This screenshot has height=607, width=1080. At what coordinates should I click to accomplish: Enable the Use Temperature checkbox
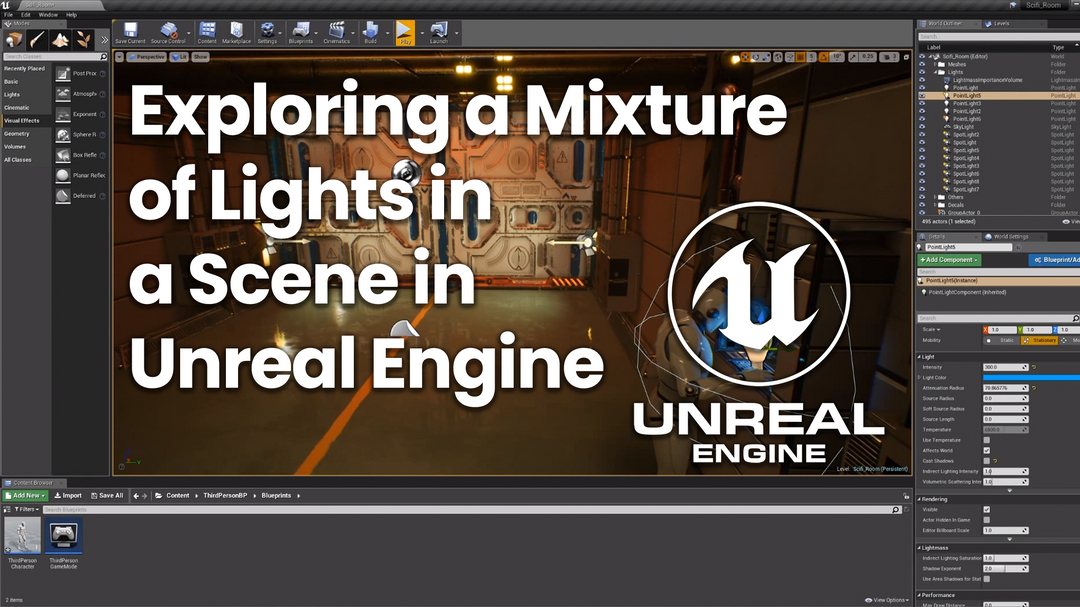click(986, 440)
